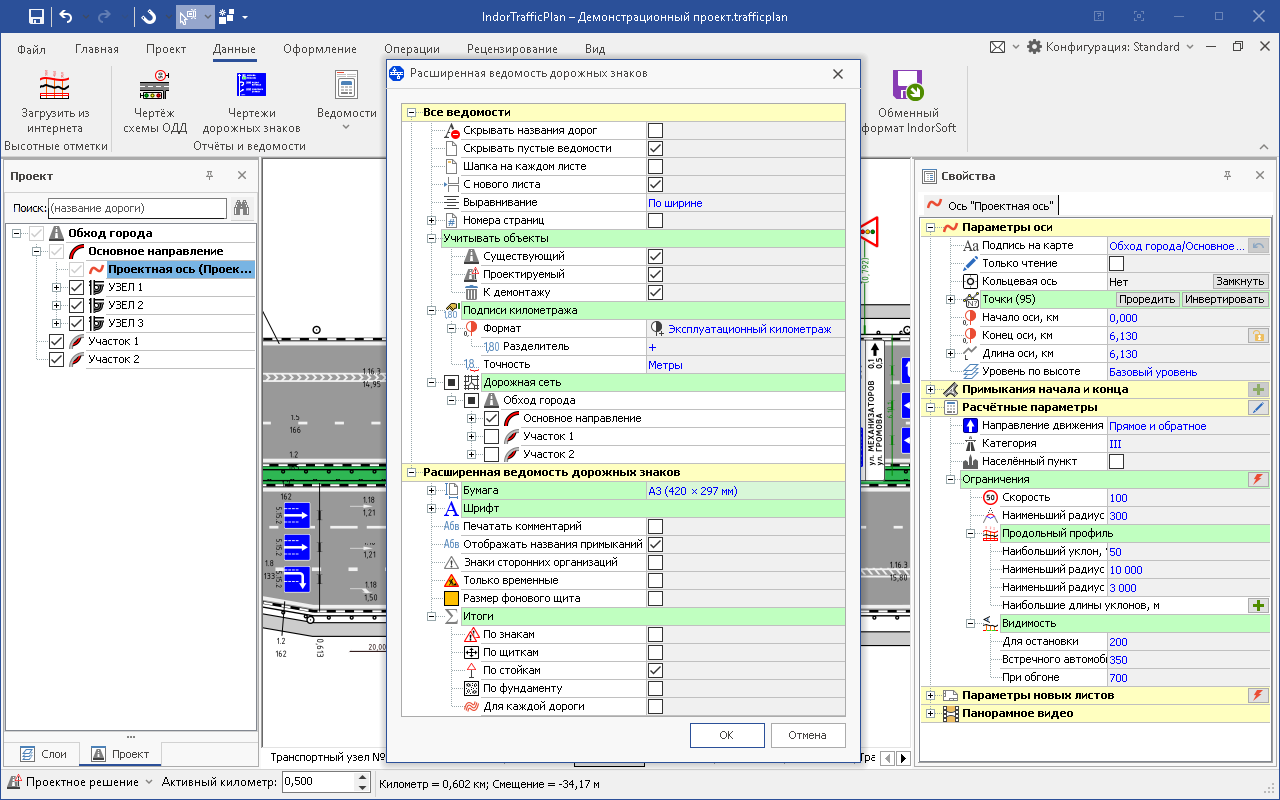
Task: Select the Участок 2 item in the Проект tree
Action: [114, 359]
